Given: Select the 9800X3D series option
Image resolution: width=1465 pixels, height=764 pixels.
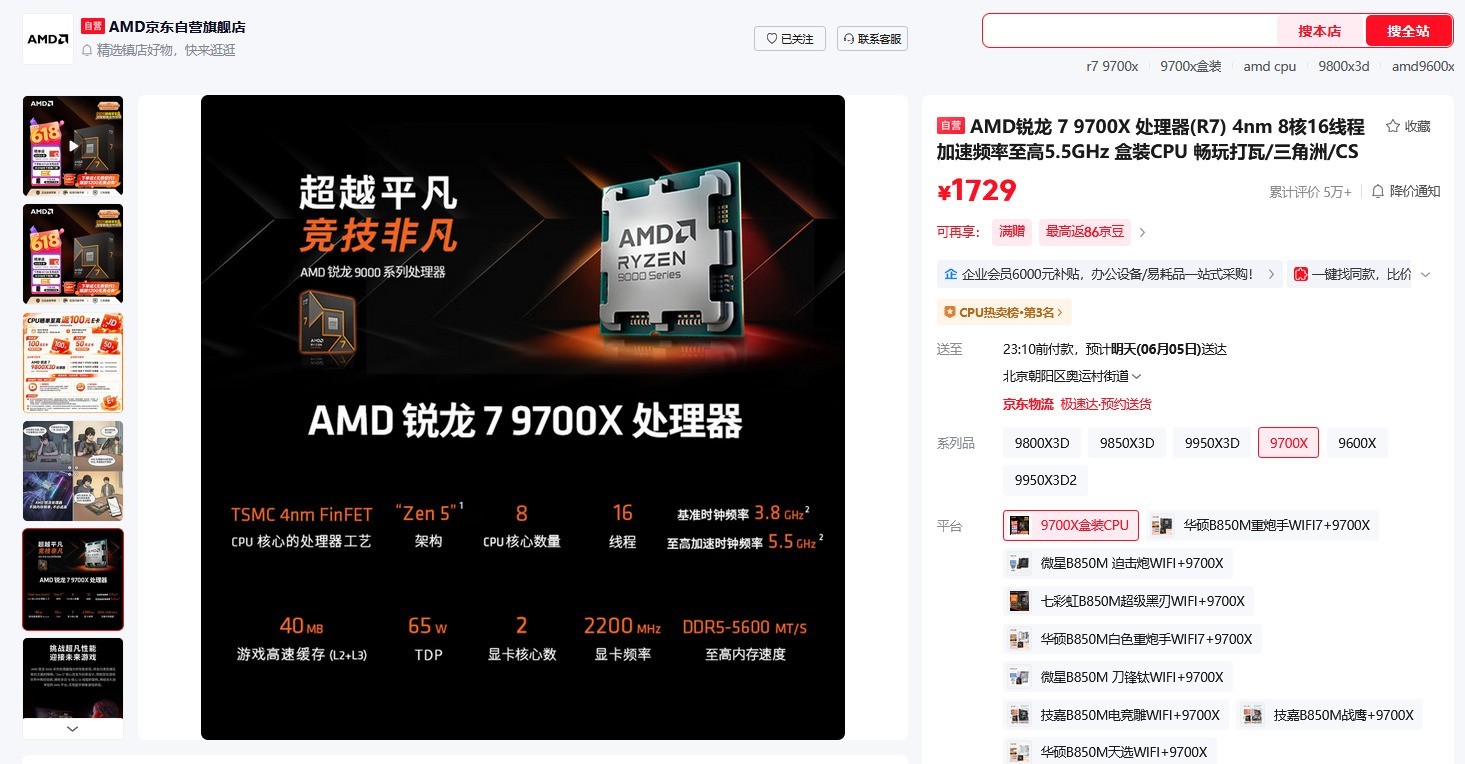Looking at the screenshot, I should pyautogui.click(x=1042, y=443).
